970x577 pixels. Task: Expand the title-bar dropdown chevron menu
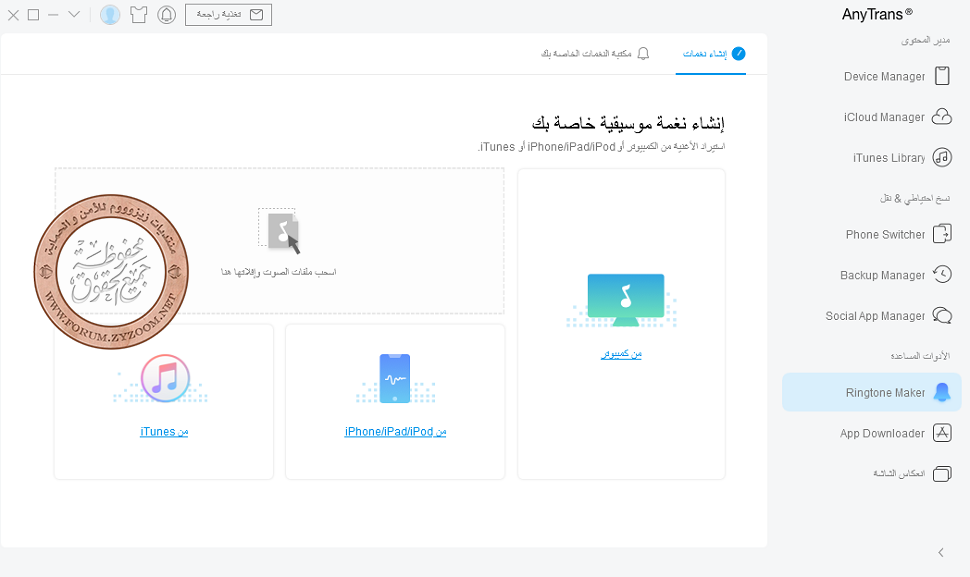tap(74, 14)
